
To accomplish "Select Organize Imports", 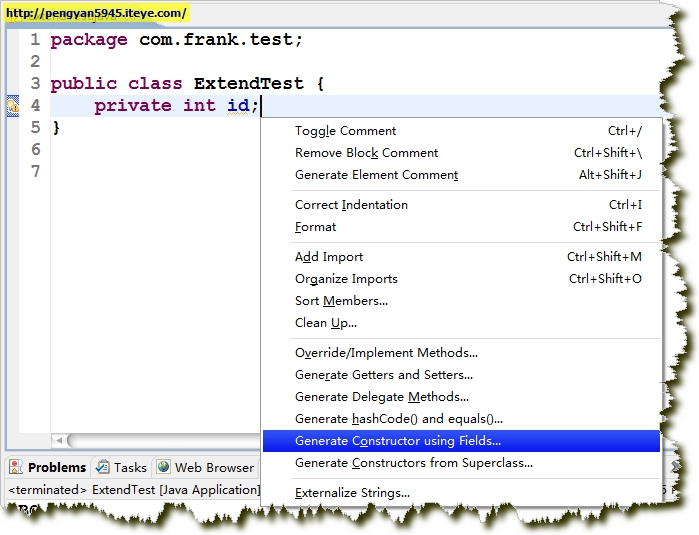I will coord(461,279).
